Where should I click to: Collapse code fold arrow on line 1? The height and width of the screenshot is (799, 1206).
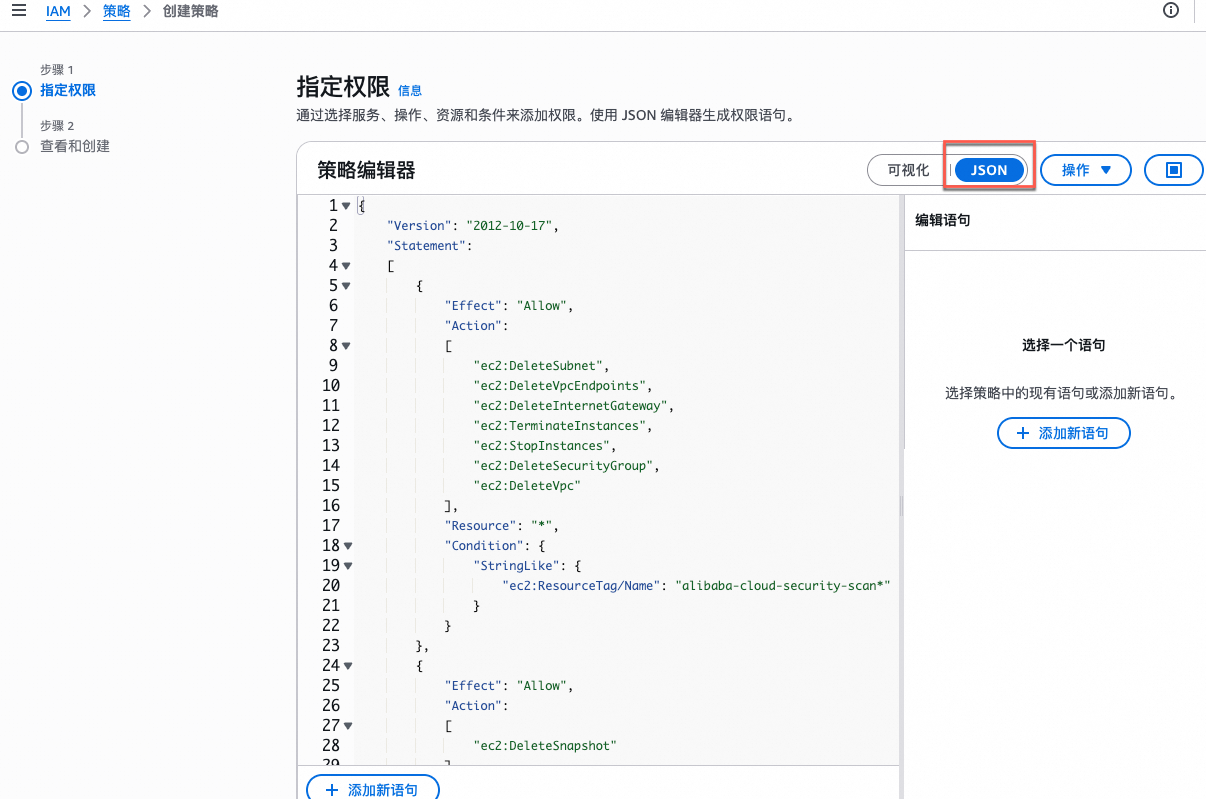coord(346,206)
